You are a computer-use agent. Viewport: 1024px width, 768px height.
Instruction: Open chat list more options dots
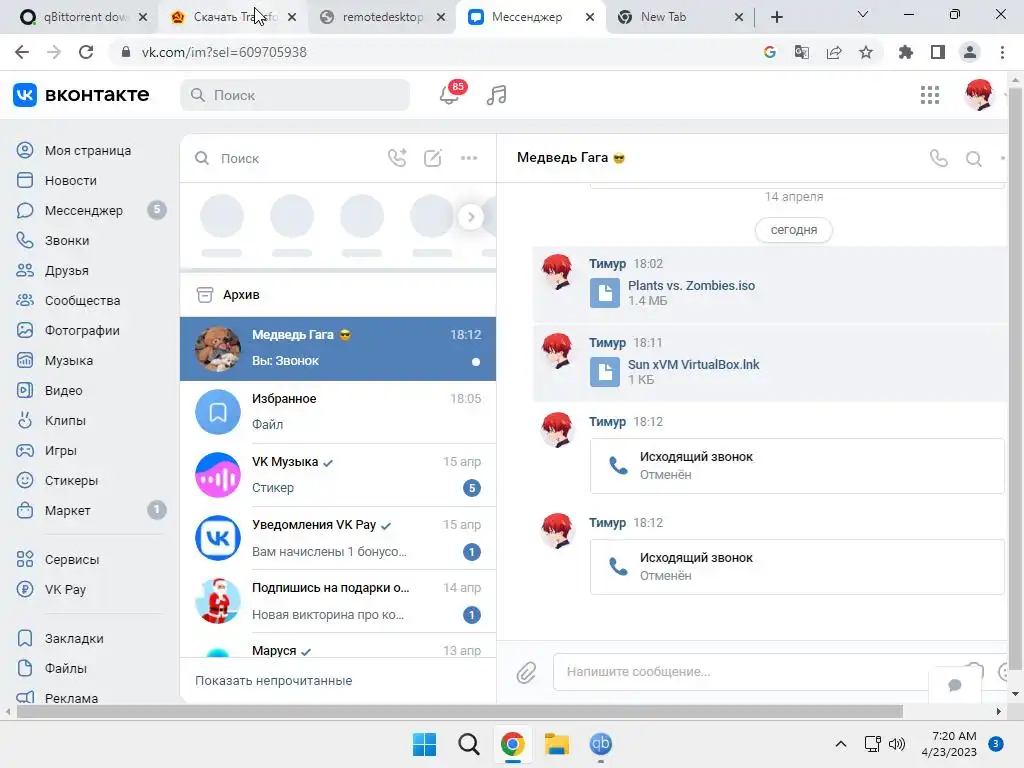tap(469, 158)
